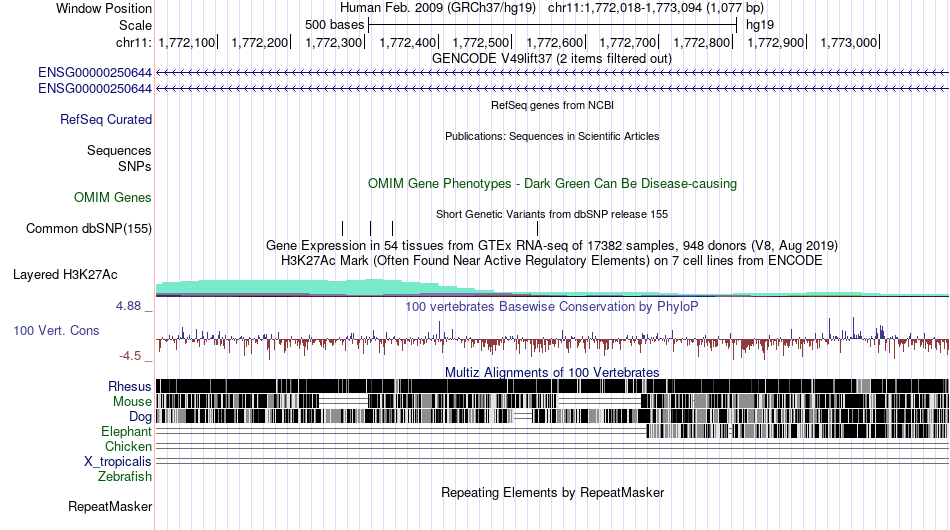Click the Sequences track label
This screenshot has width=950, height=530.
(119, 150)
